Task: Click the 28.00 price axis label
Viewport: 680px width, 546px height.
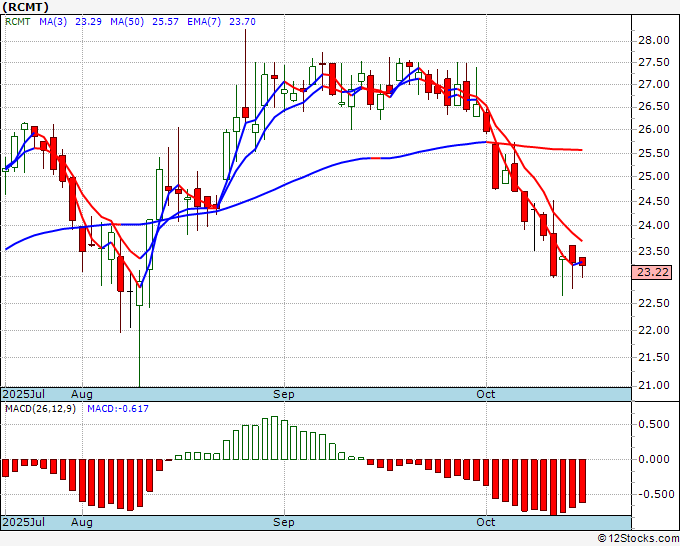Action: [654, 41]
